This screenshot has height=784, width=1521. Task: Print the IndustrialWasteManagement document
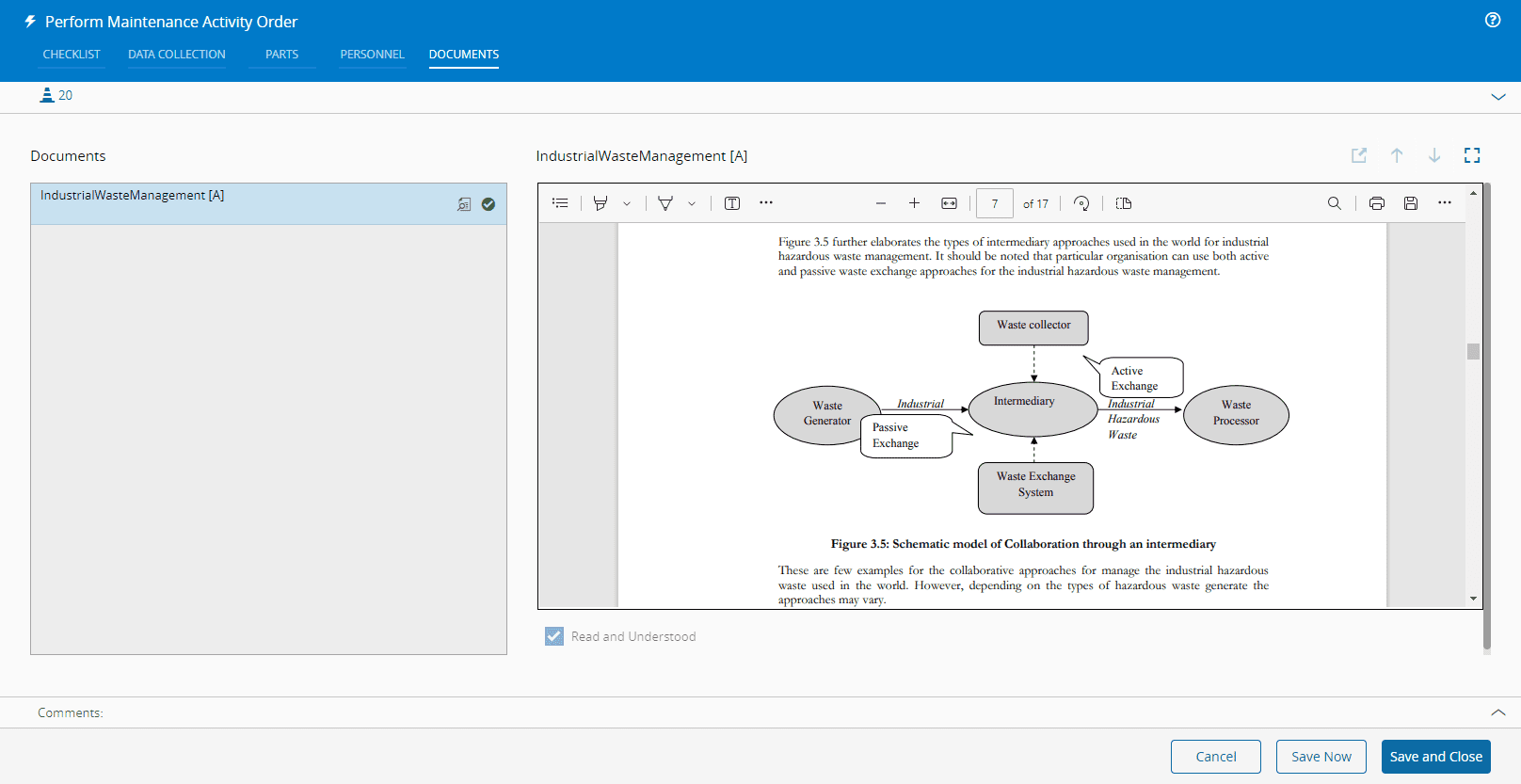pyautogui.click(x=1377, y=203)
